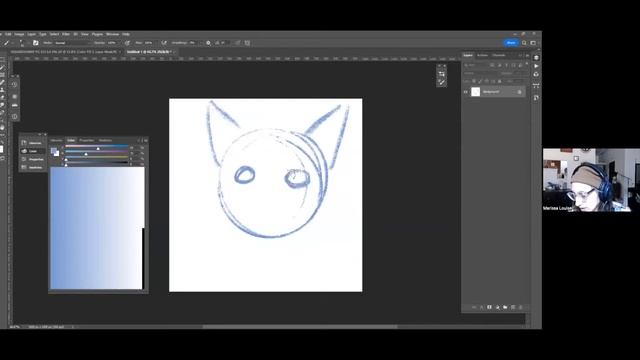
Task: Create a new group folder
Action: click(x=505, y=307)
